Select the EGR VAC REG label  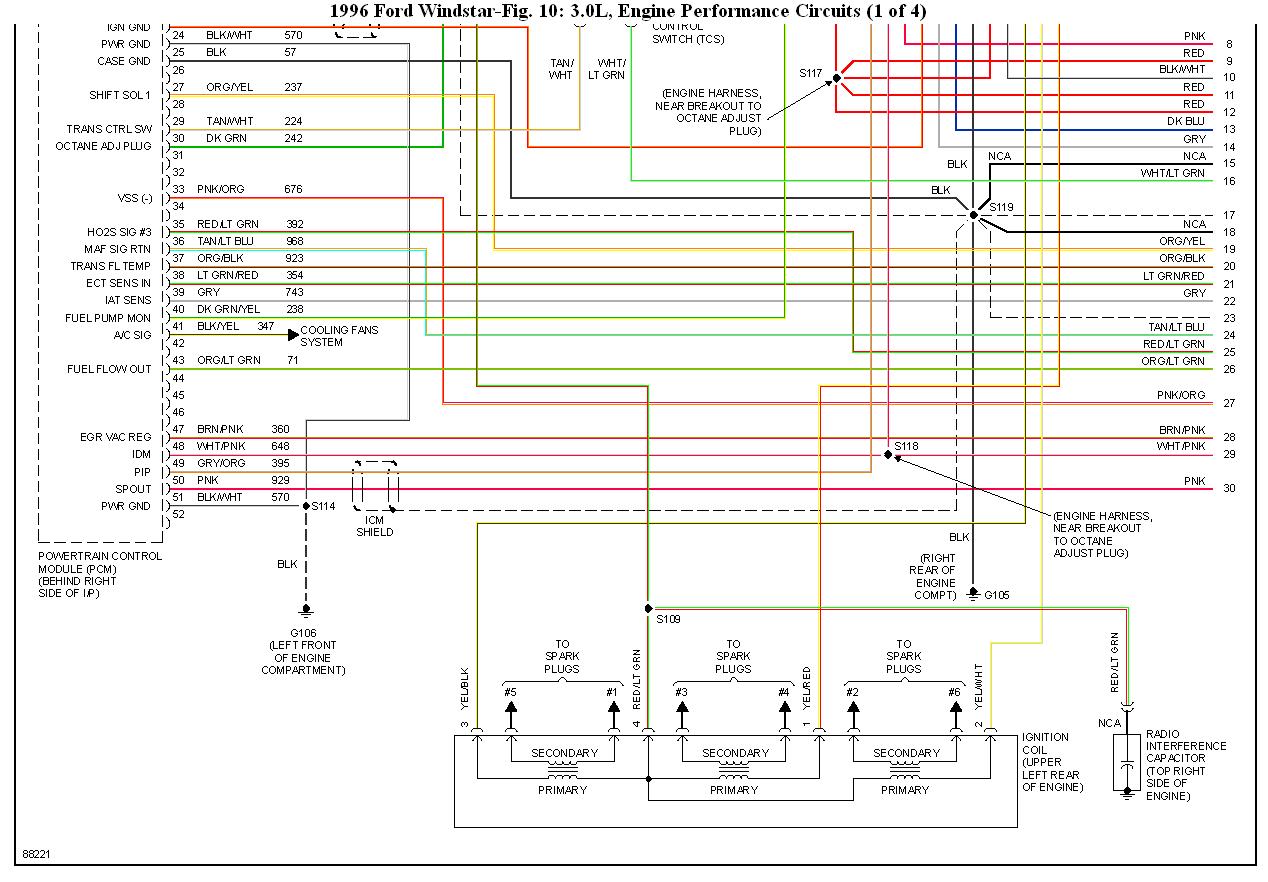116,437
